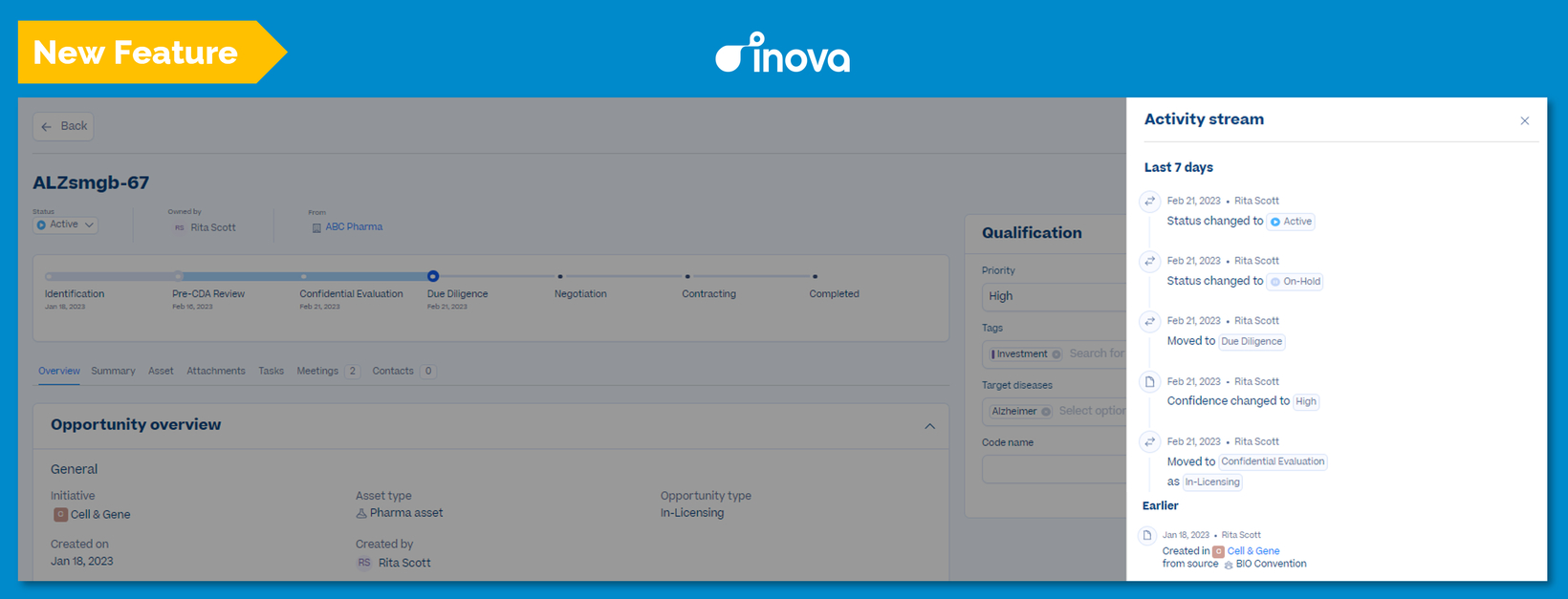
Task: Click the Activity stream heading
Action: [x=1204, y=119]
